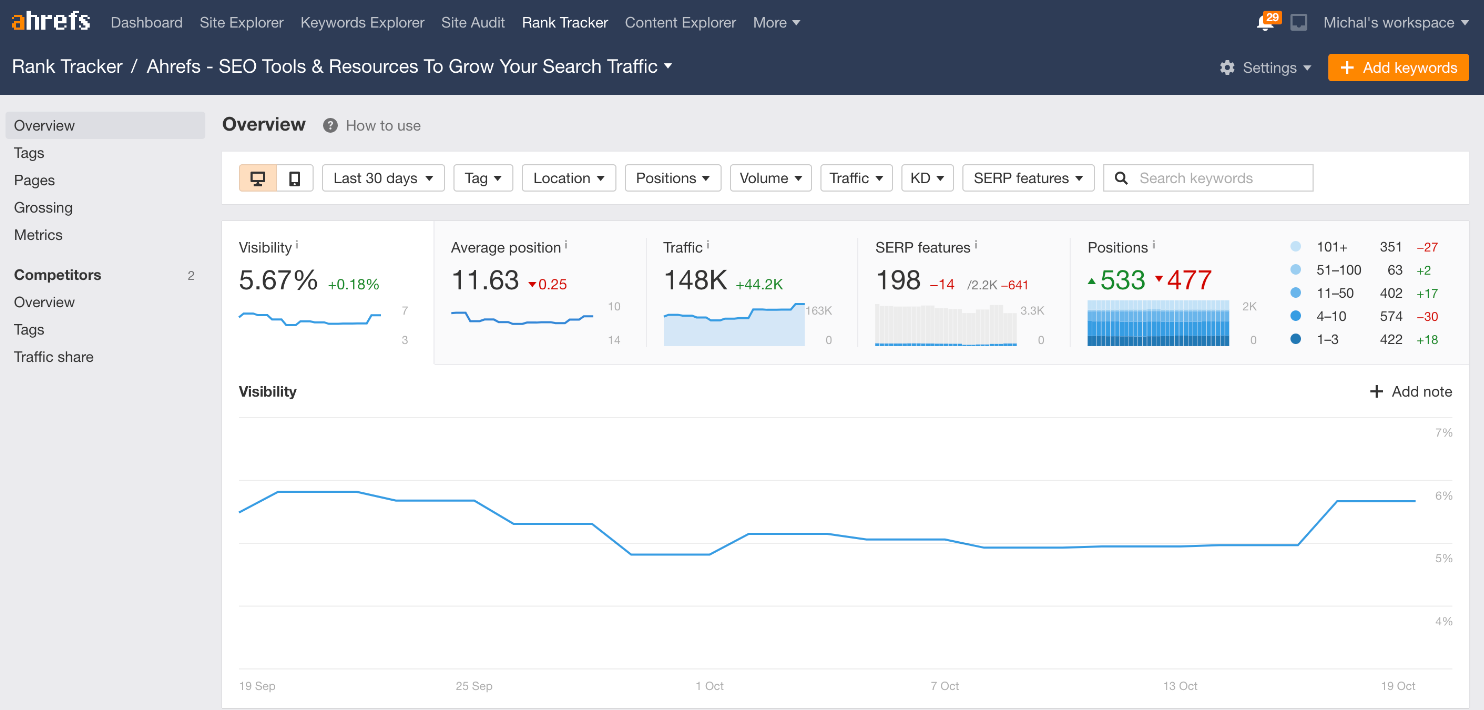Open the Location filter dropdown
This screenshot has height=710, width=1484.
569,178
